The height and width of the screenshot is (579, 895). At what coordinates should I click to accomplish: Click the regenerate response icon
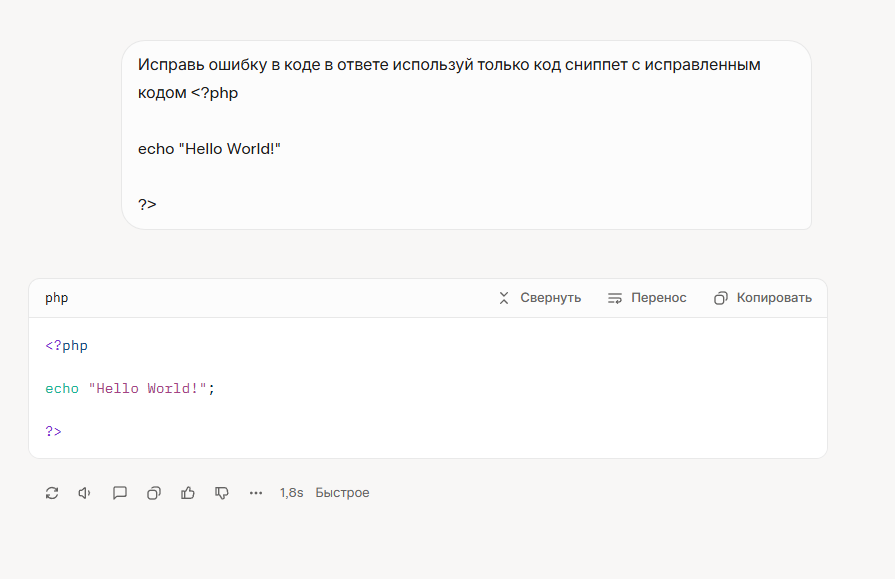(52, 493)
